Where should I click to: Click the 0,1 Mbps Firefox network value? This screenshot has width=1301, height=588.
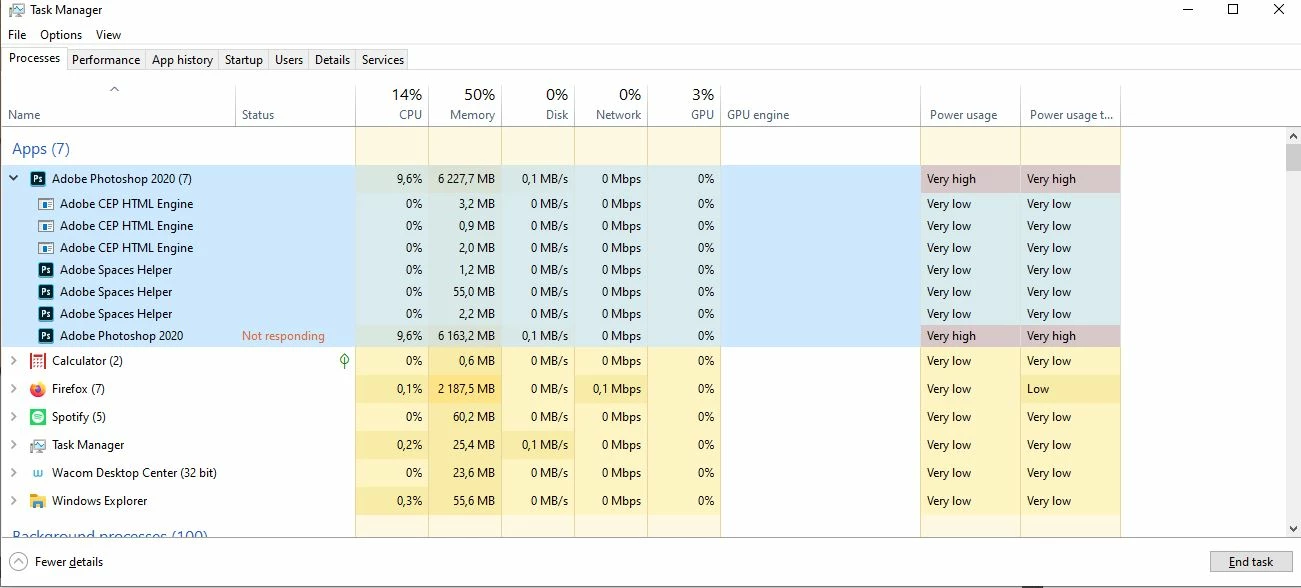coord(617,389)
